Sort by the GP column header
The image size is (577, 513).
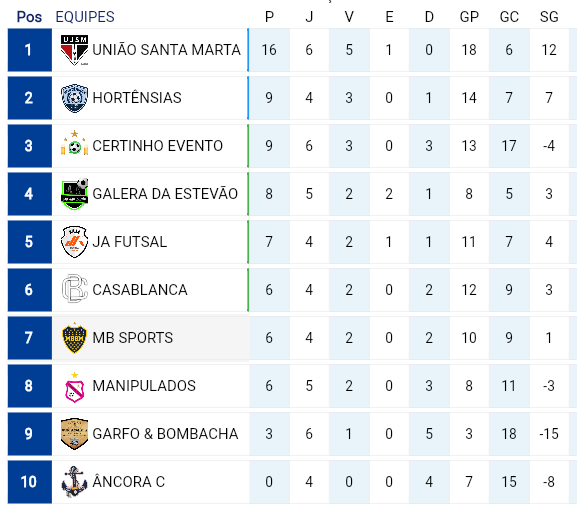(x=469, y=17)
